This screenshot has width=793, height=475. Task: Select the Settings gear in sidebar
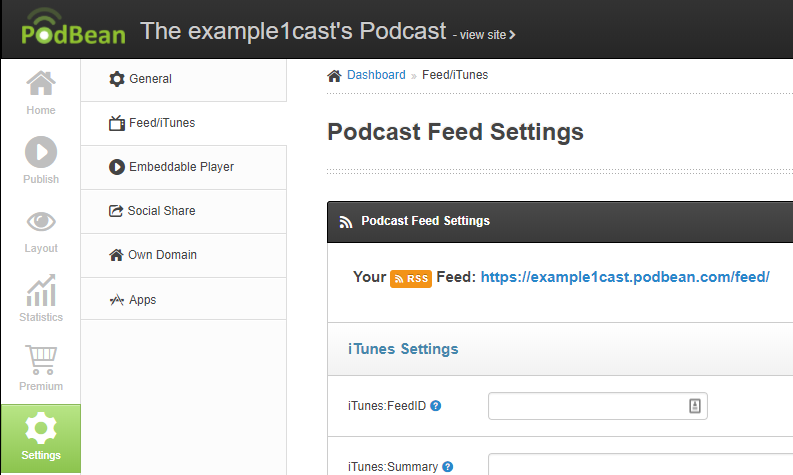coord(41,438)
